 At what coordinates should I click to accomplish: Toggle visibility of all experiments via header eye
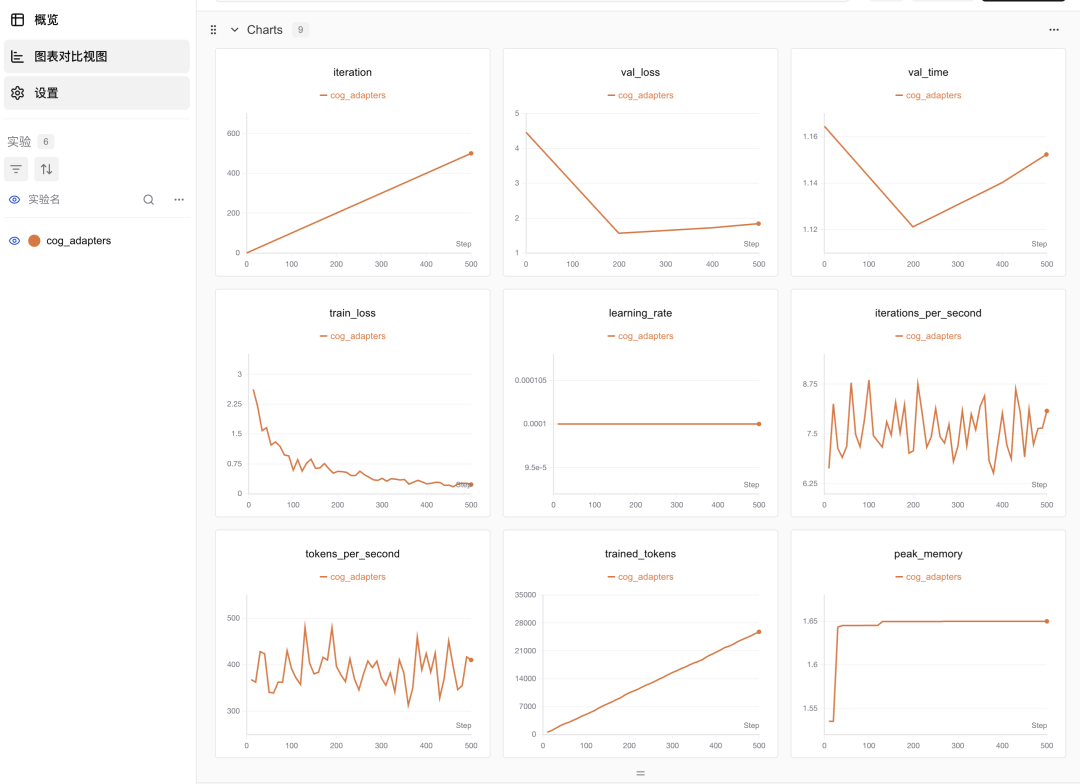point(15,200)
